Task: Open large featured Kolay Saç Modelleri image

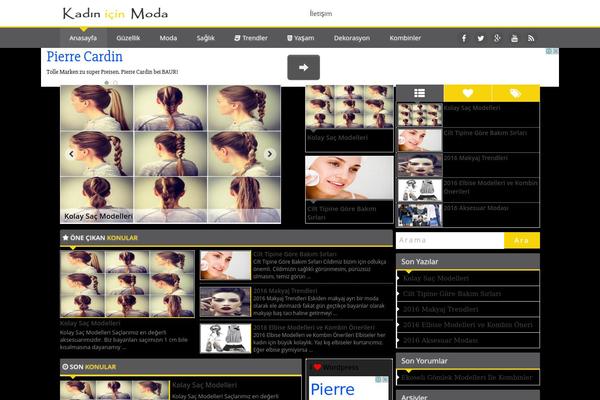Action: tap(127, 284)
